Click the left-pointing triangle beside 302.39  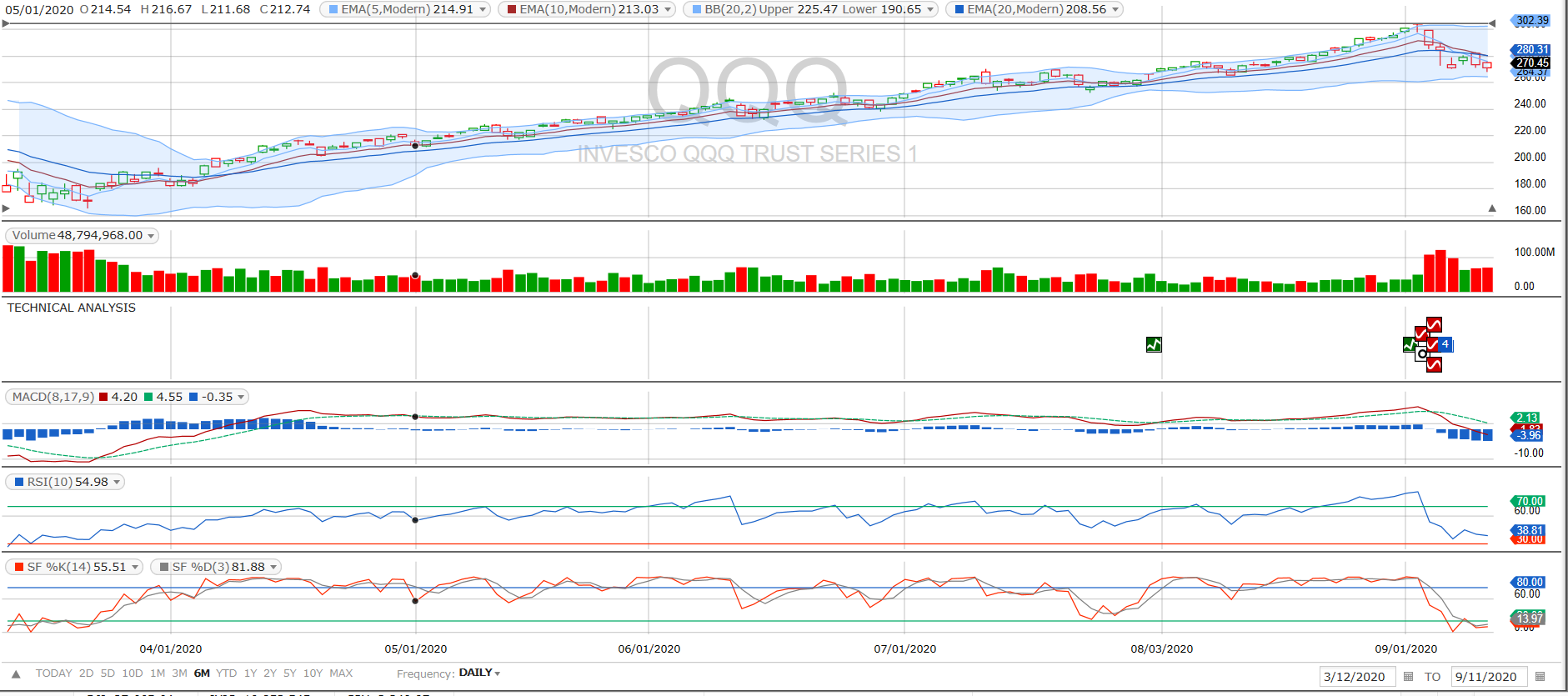(x=1492, y=23)
